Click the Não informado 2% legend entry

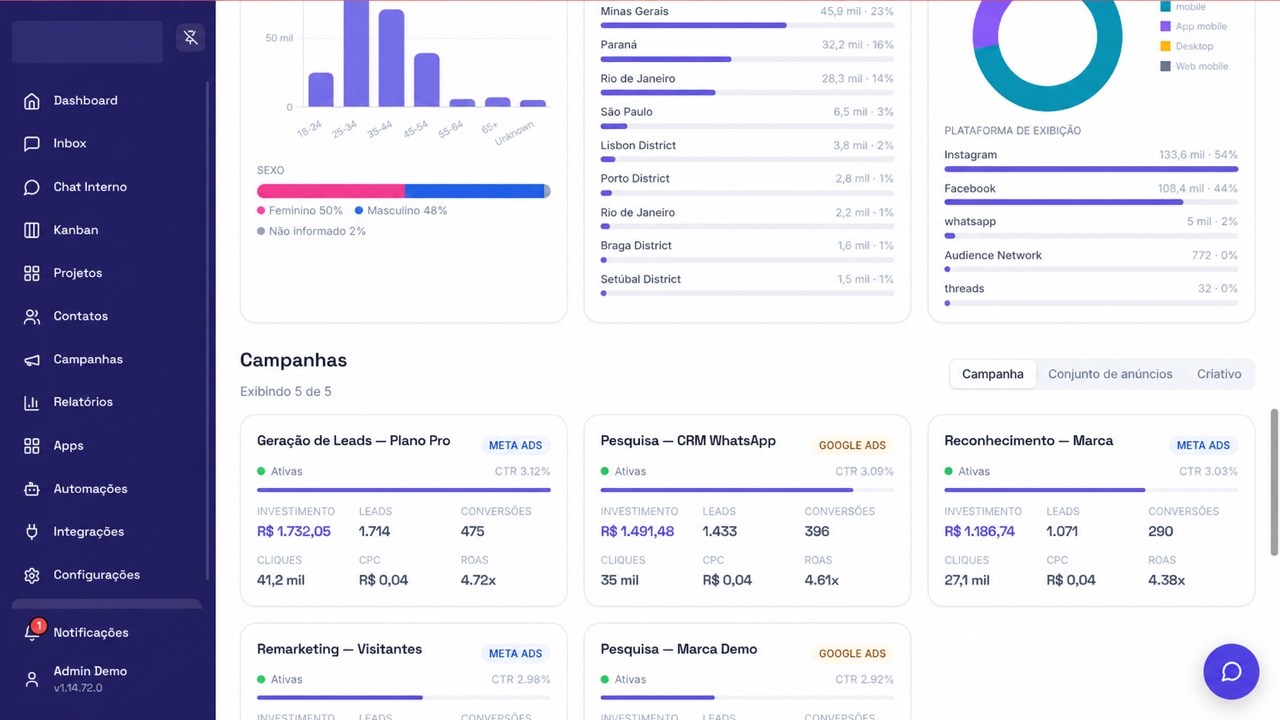[x=311, y=231]
